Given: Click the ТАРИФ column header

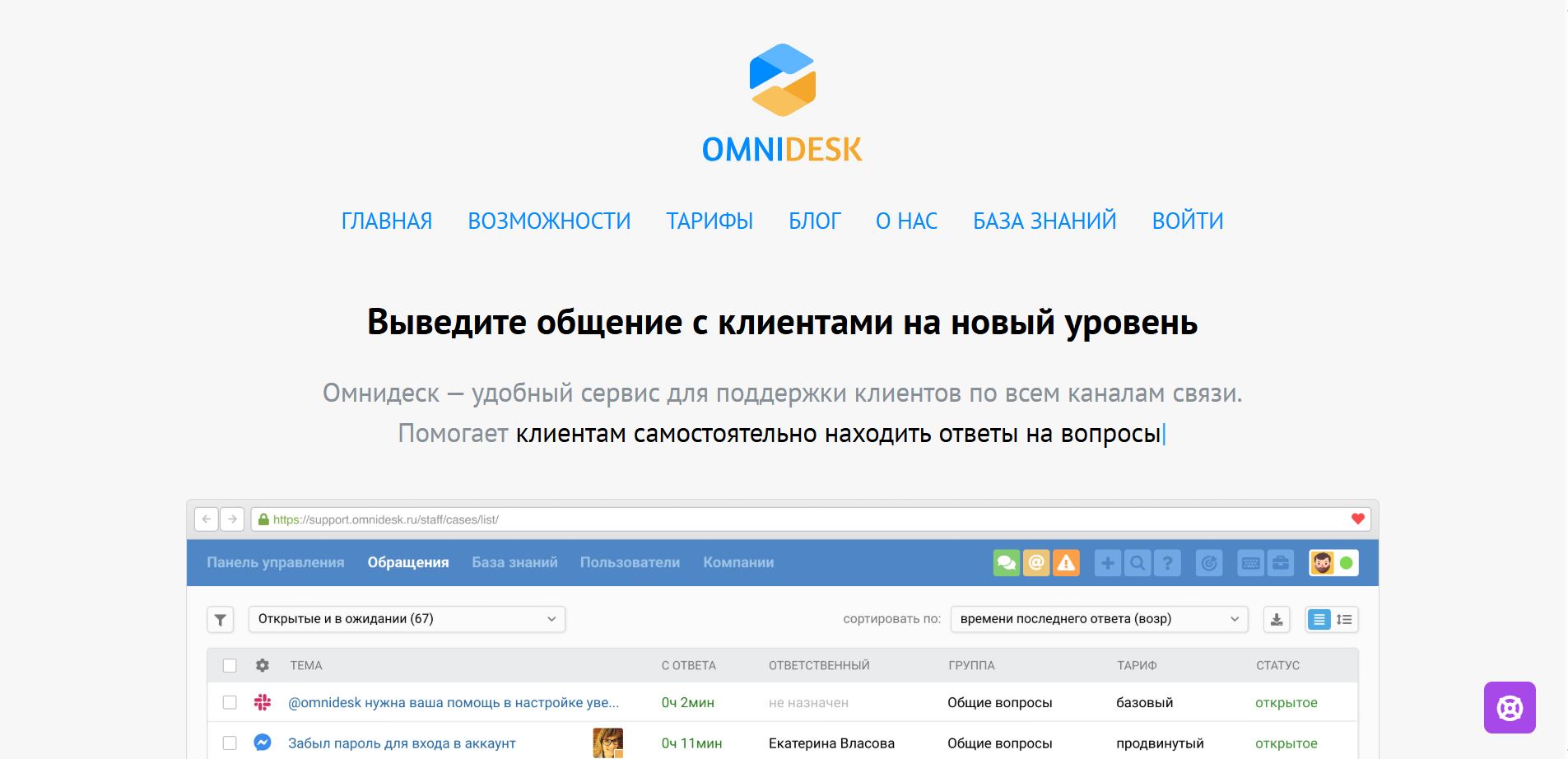Looking at the screenshot, I should [x=1137, y=665].
